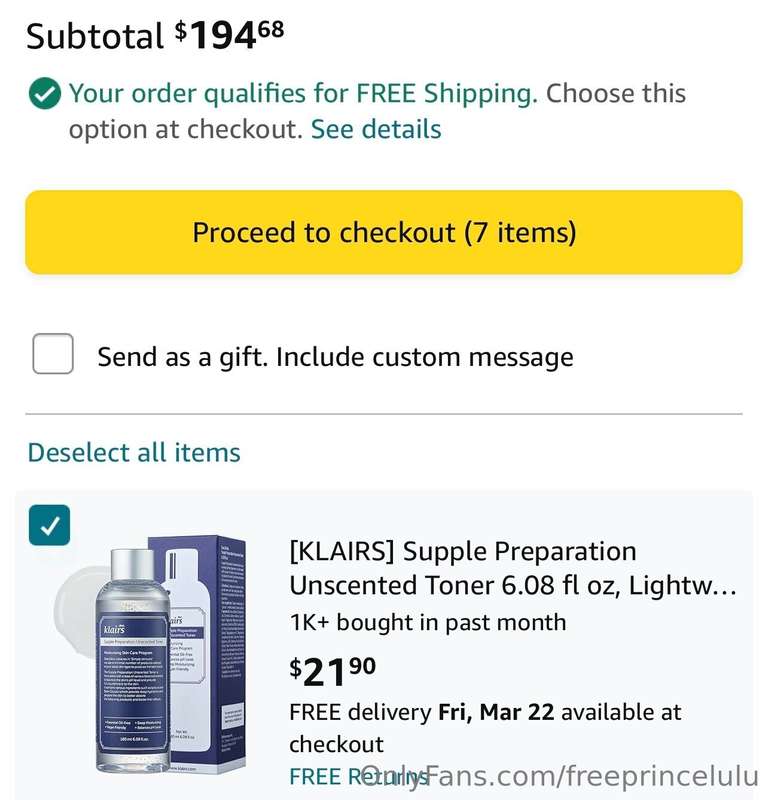Click the OnlyFans.com watermark text

click(560, 777)
